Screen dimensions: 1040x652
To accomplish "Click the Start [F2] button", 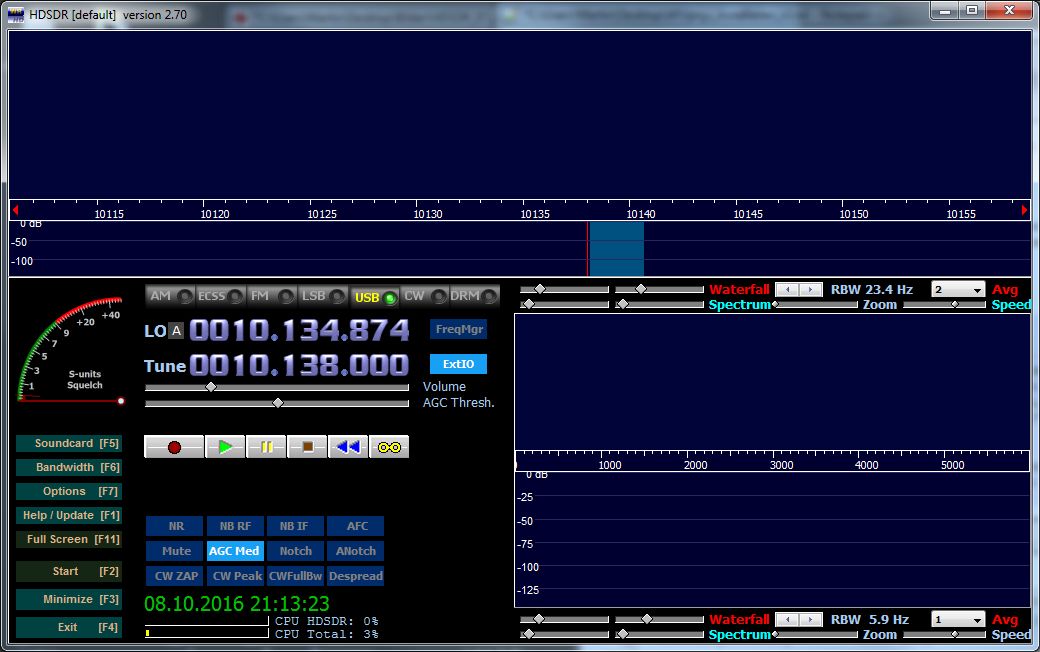I will click(69, 571).
